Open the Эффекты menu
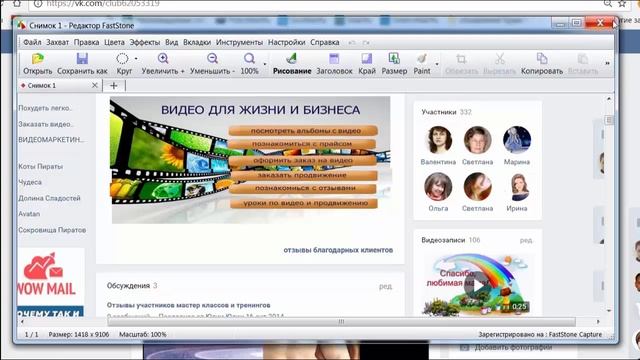The image size is (640, 360). pos(144,42)
